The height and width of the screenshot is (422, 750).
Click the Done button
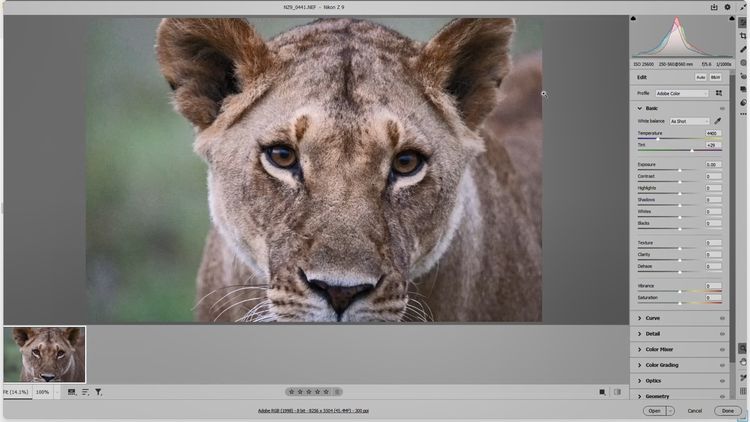coord(727,410)
